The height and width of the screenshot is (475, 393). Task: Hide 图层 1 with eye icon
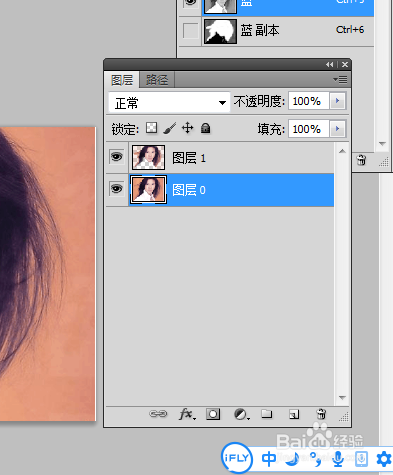pos(116,157)
